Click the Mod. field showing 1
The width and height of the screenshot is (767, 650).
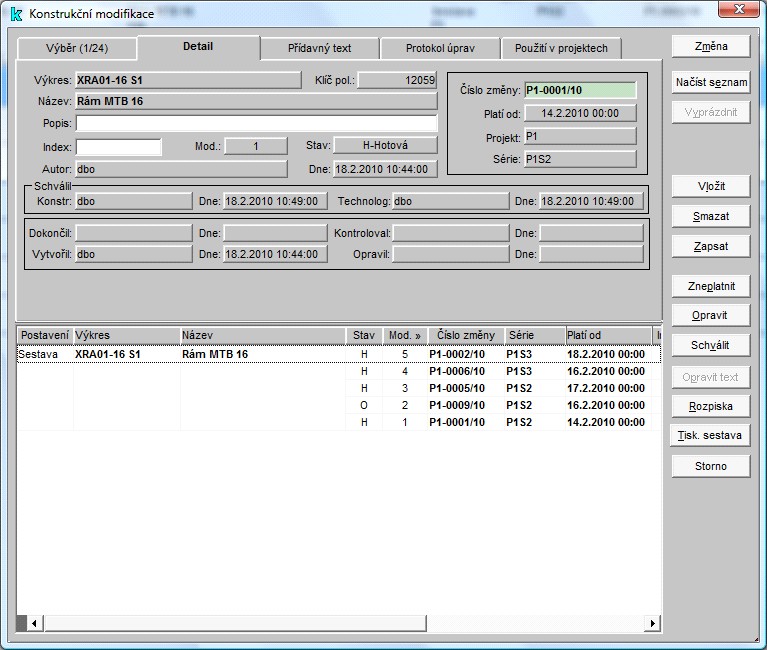coord(256,146)
